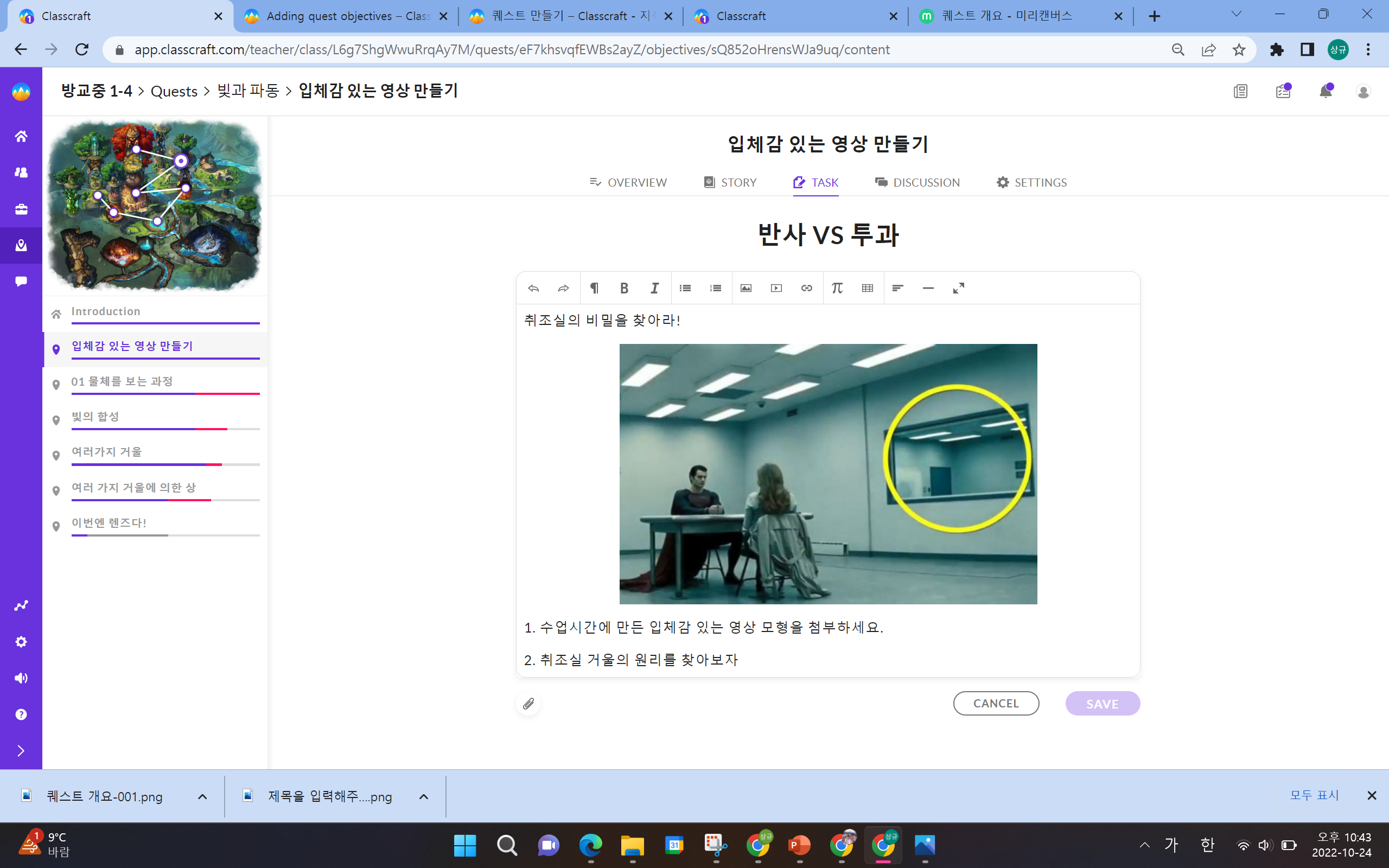Select 01 물체를 보는 과정 objective

pos(155,384)
